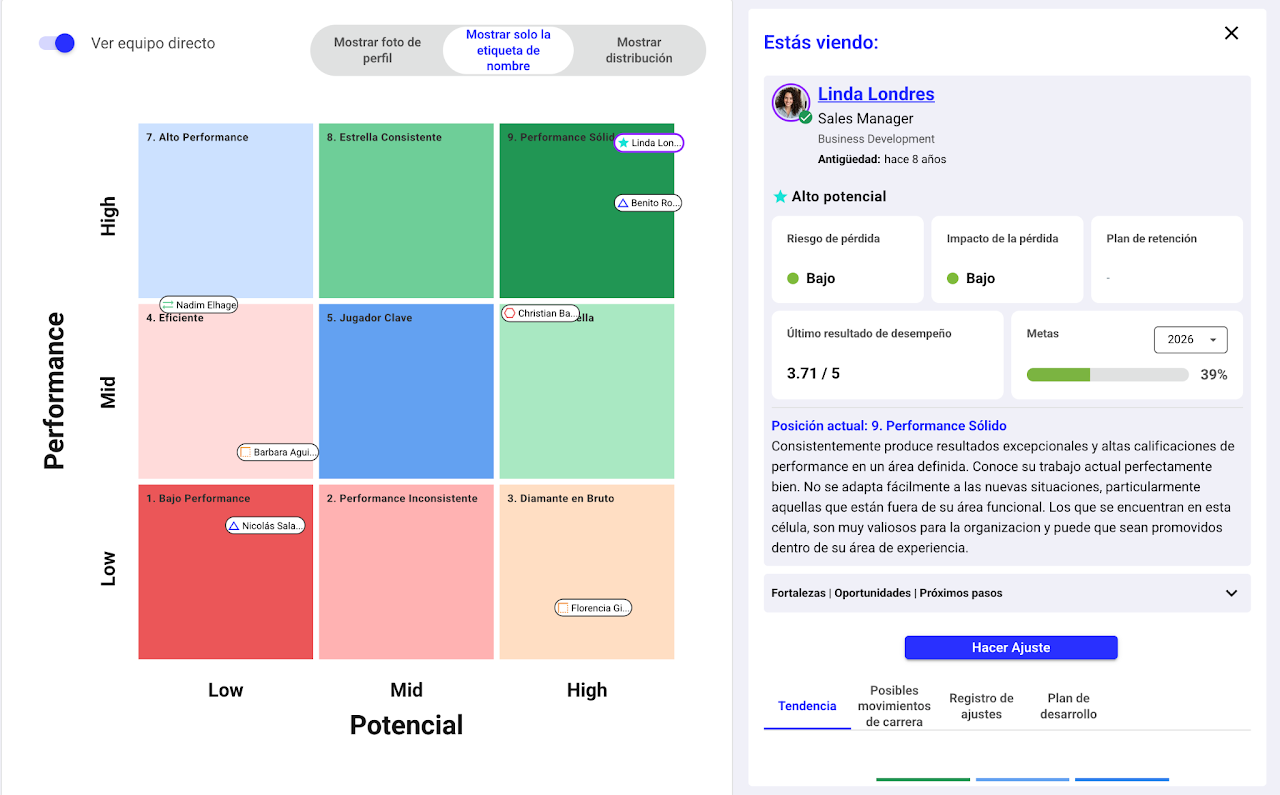The height and width of the screenshot is (795, 1280).
Task: Switch to the Tendencia tab
Action: coord(807,706)
